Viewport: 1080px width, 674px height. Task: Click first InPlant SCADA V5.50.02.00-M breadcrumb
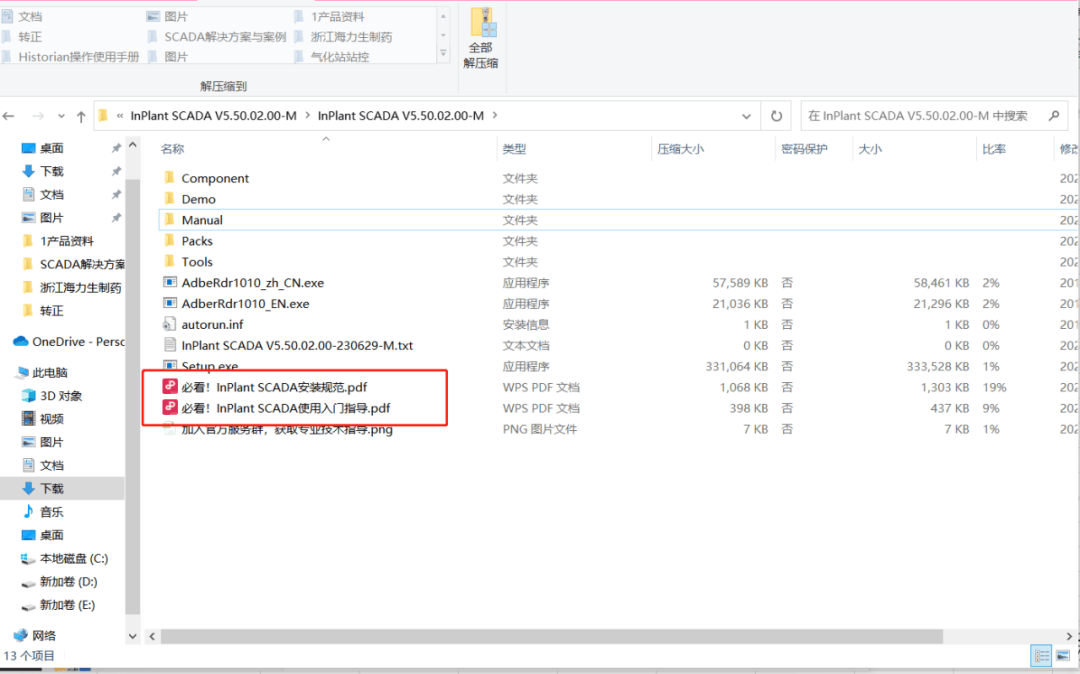[x=214, y=116]
